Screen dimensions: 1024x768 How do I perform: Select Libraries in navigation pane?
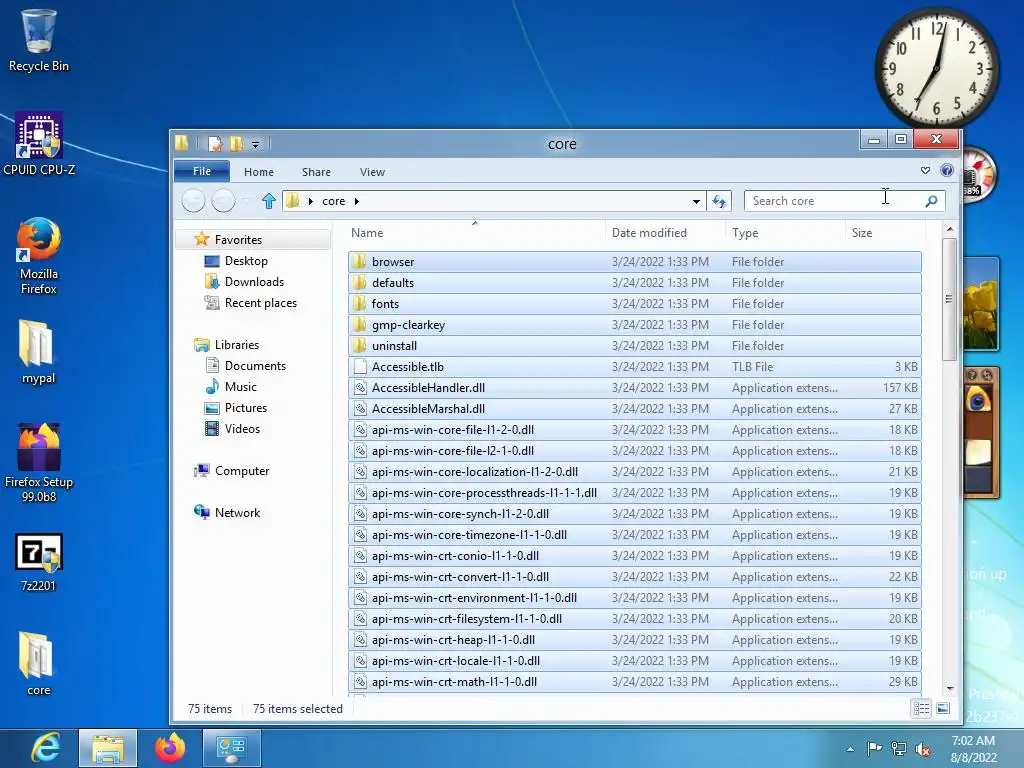pos(236,344)
